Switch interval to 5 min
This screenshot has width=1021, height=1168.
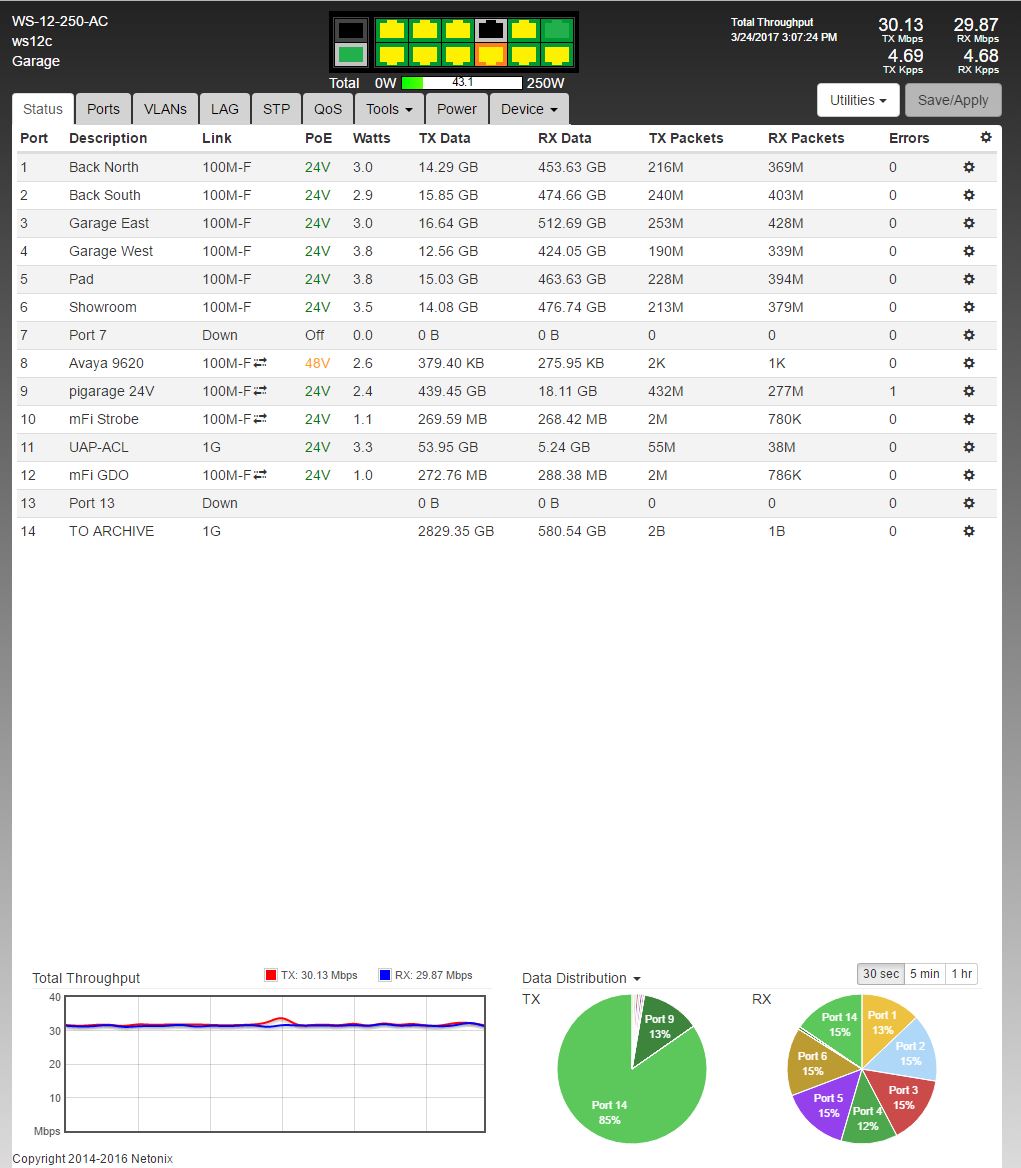(x=924, y=973)
